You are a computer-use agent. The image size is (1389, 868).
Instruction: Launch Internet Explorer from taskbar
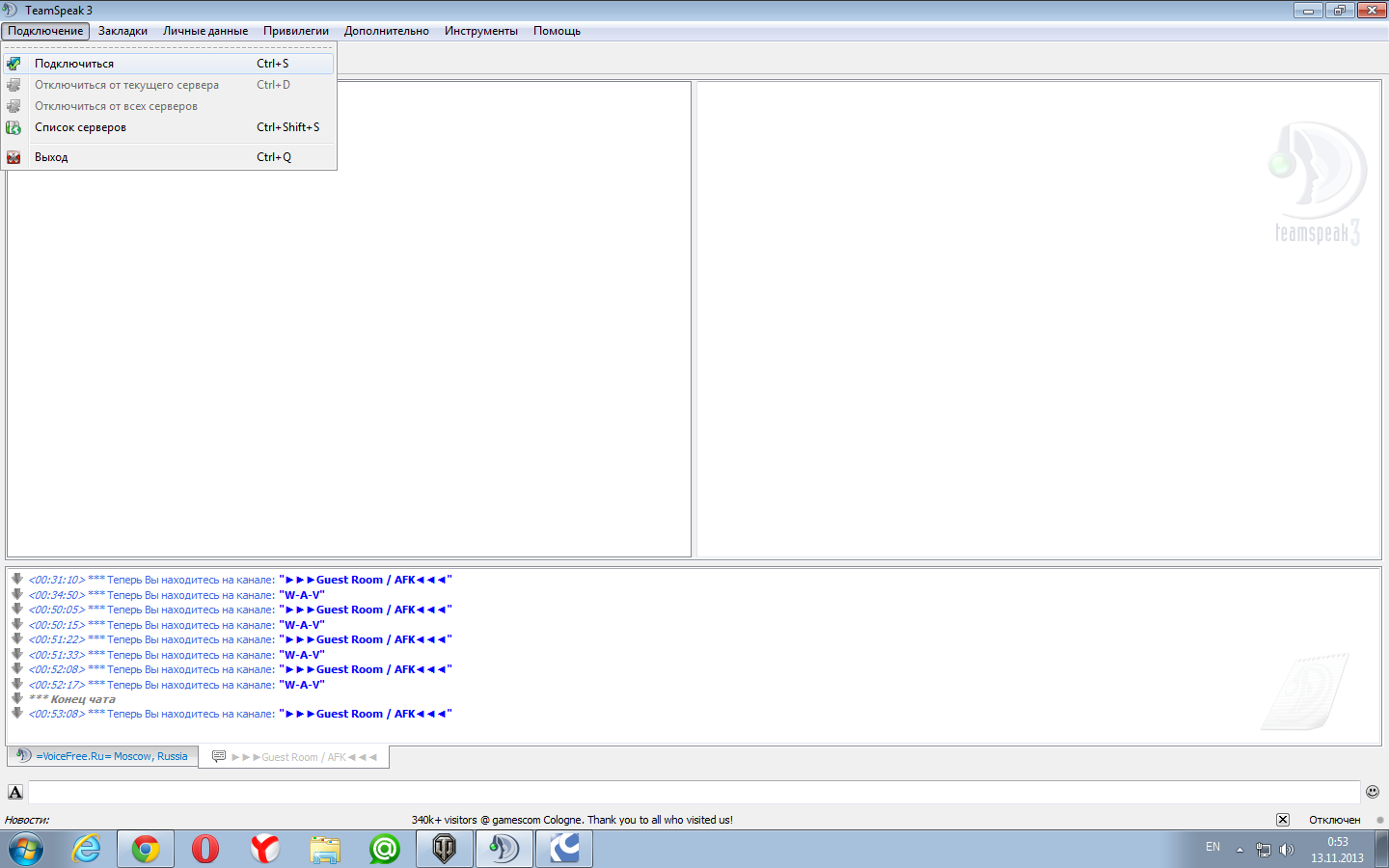(x=87, y=850)
